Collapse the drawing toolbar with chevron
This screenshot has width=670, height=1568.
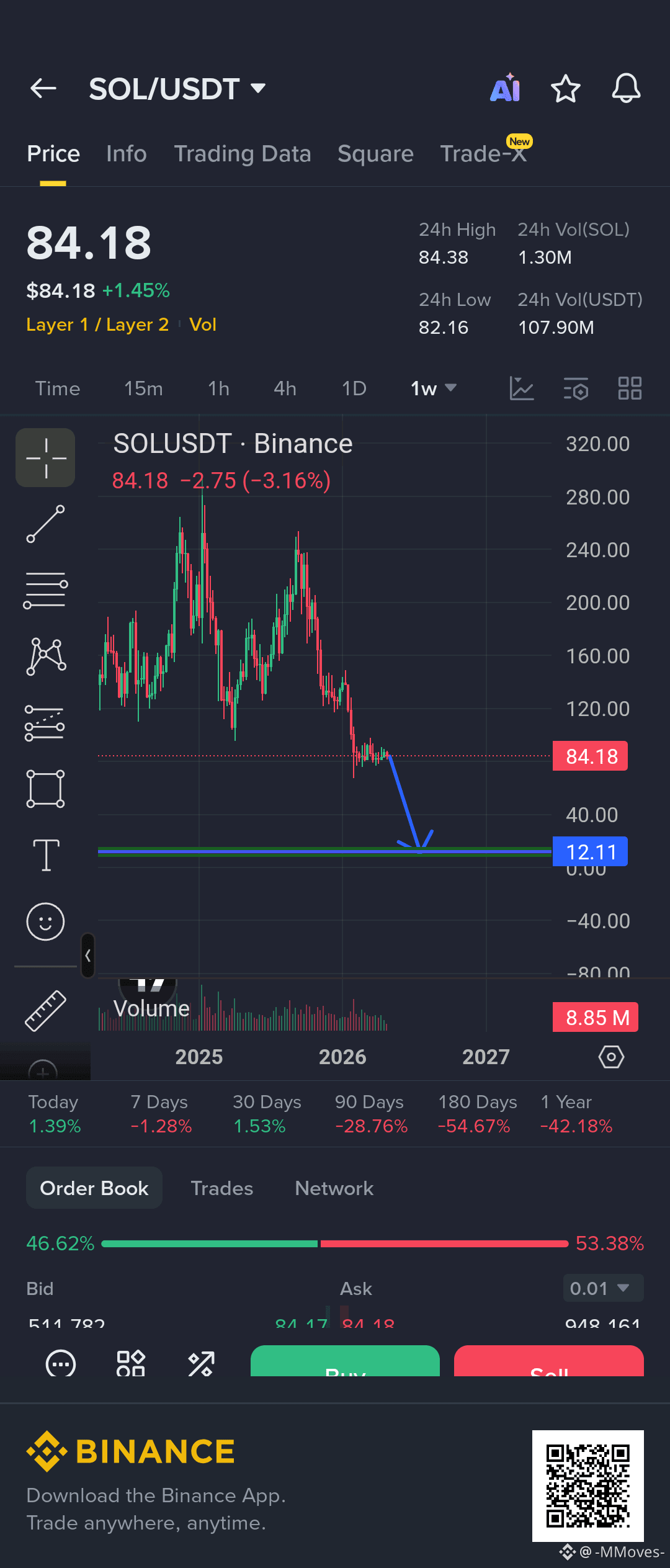tap(88, 956)
